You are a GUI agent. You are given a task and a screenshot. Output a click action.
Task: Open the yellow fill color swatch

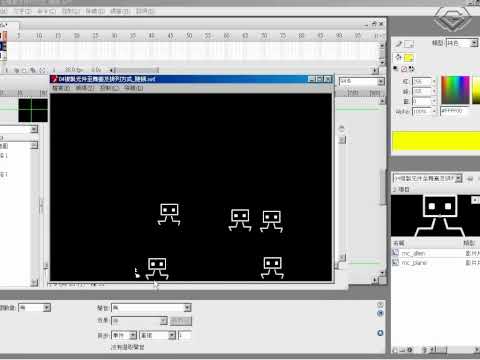[x=409, y=58]
